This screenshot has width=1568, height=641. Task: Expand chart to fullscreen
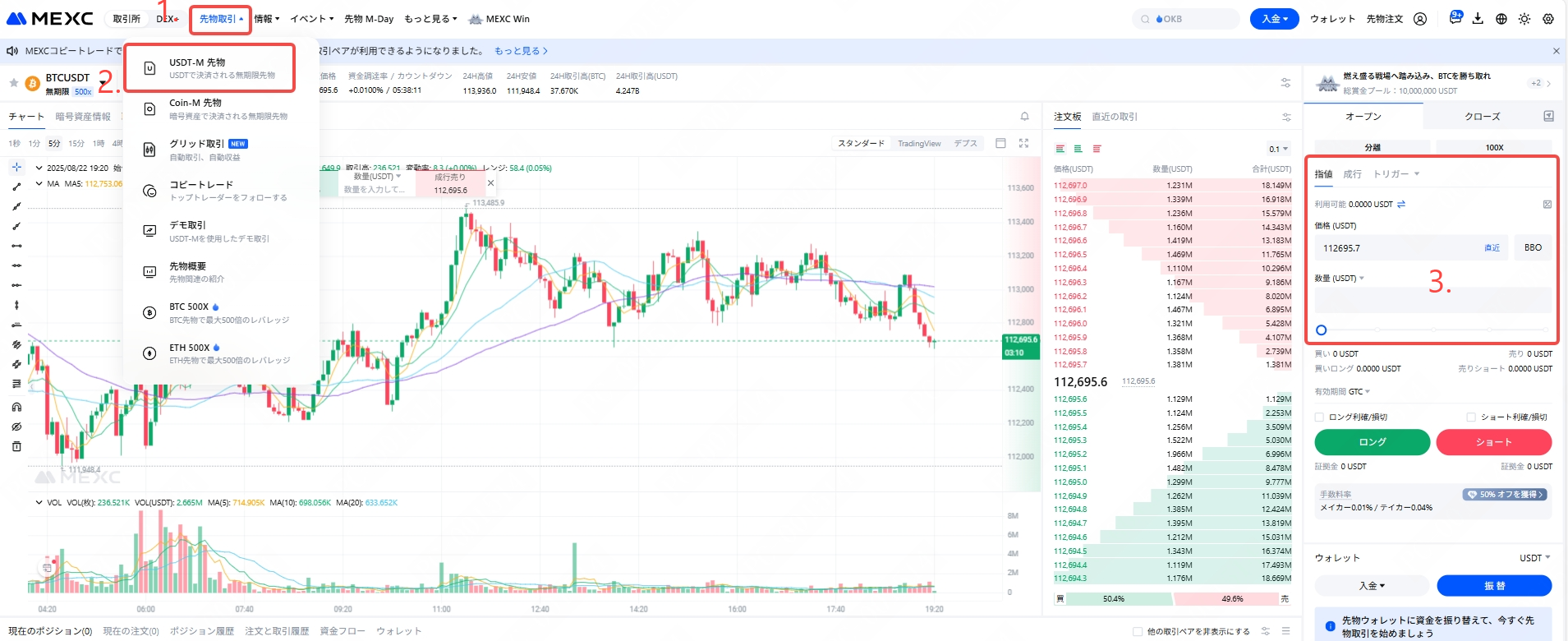(1023, 143)
